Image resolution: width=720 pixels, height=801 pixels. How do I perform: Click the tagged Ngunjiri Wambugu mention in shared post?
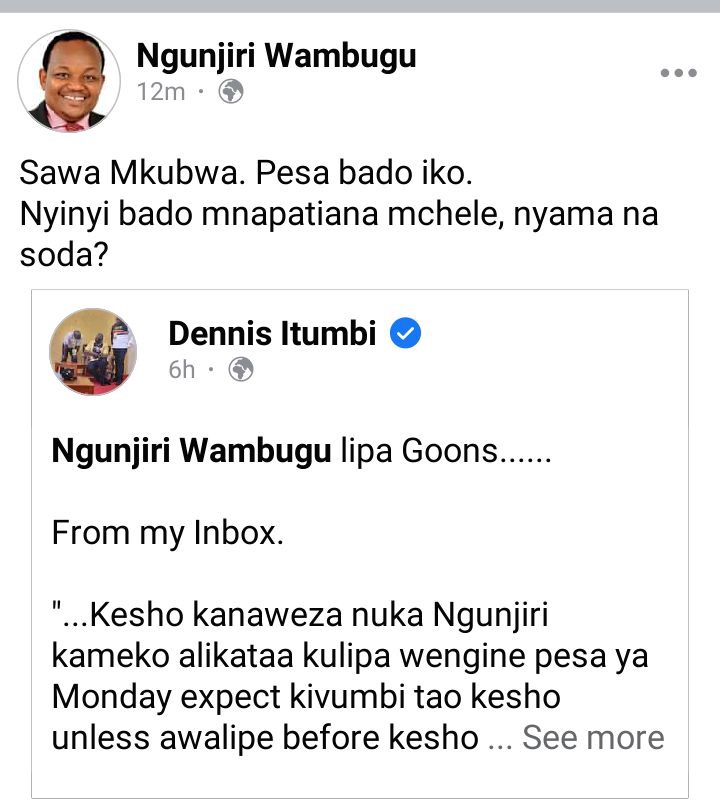click(x=192, y=452)
